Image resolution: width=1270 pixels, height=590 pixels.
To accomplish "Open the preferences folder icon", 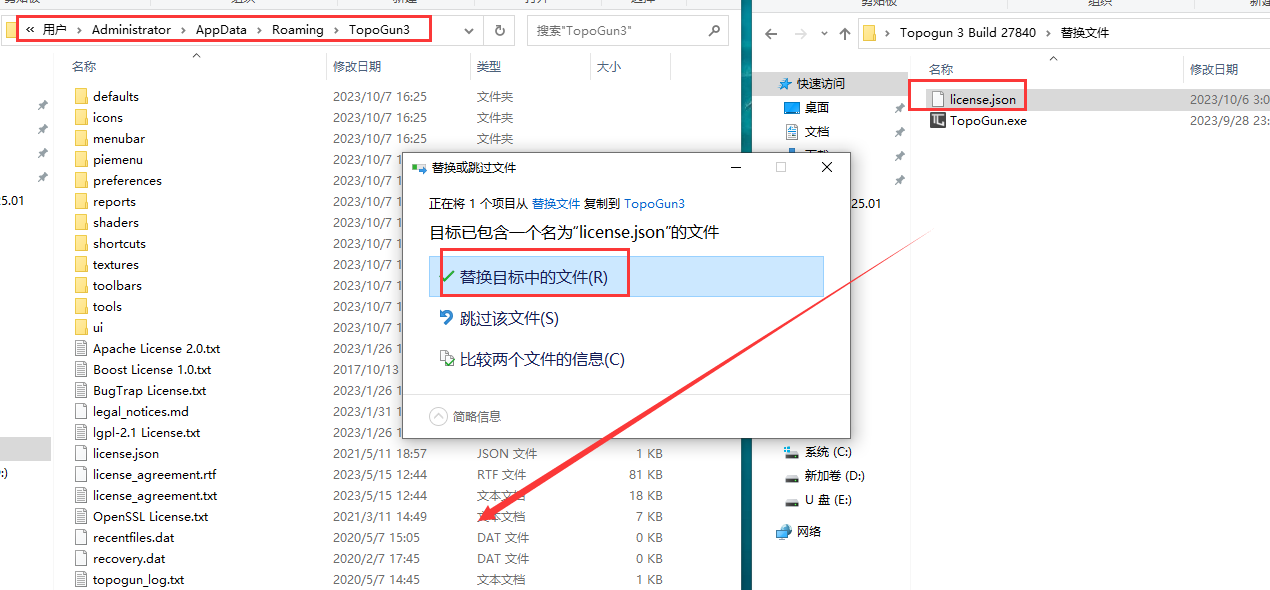I will [x=82, y=180].
